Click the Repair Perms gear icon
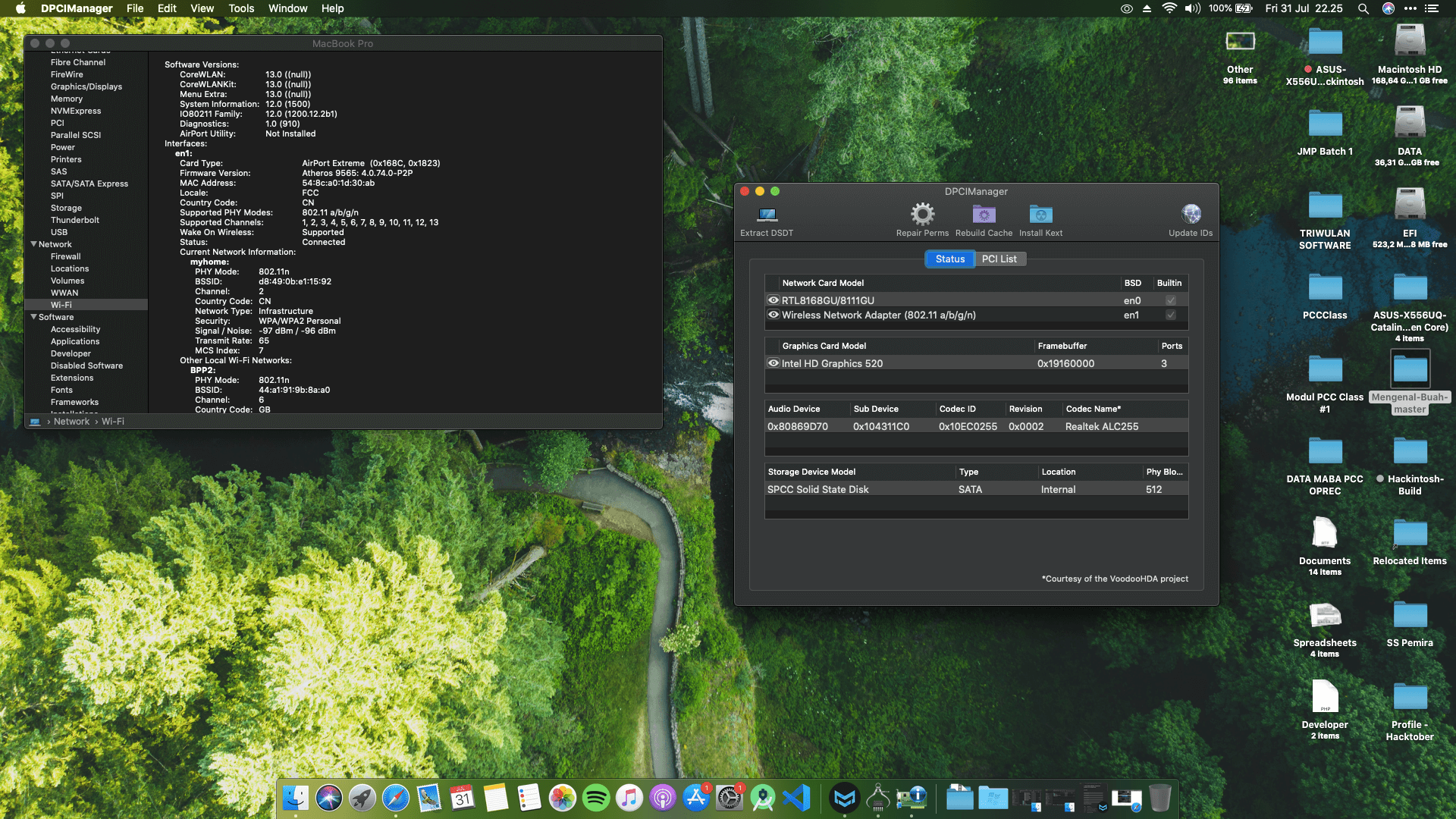Viewport: 1456px width, 819px height. pyautogui.click(x=922, y=215)
